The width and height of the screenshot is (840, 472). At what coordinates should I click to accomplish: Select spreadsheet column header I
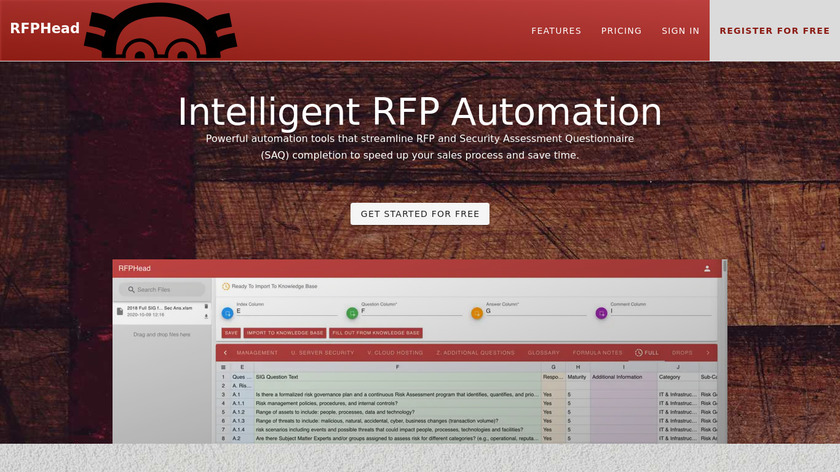click(624, 368)
